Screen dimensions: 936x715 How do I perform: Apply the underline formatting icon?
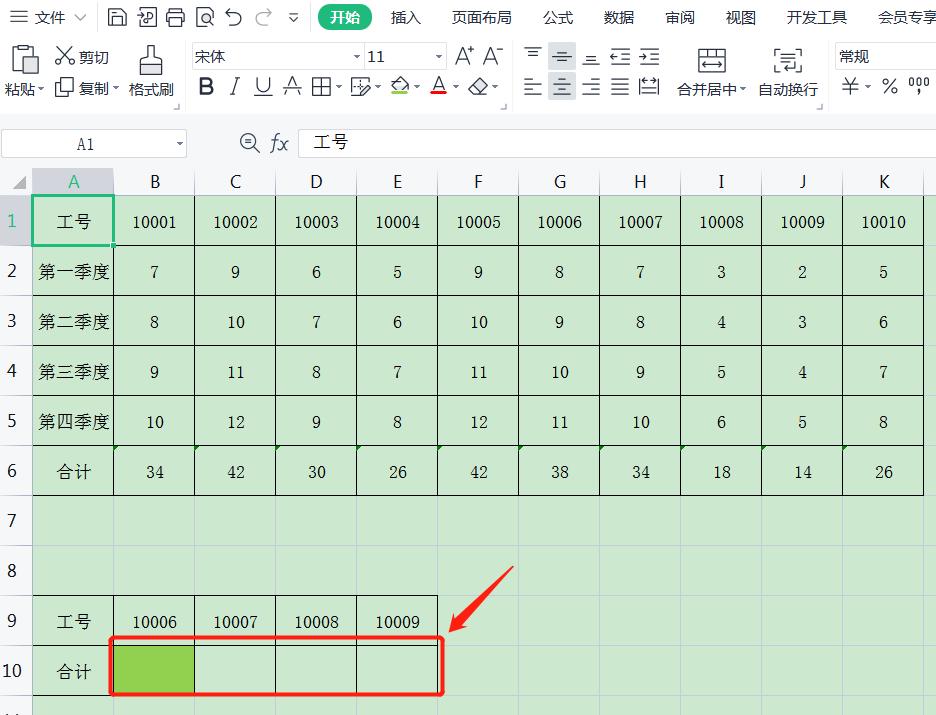click(262, 87)
